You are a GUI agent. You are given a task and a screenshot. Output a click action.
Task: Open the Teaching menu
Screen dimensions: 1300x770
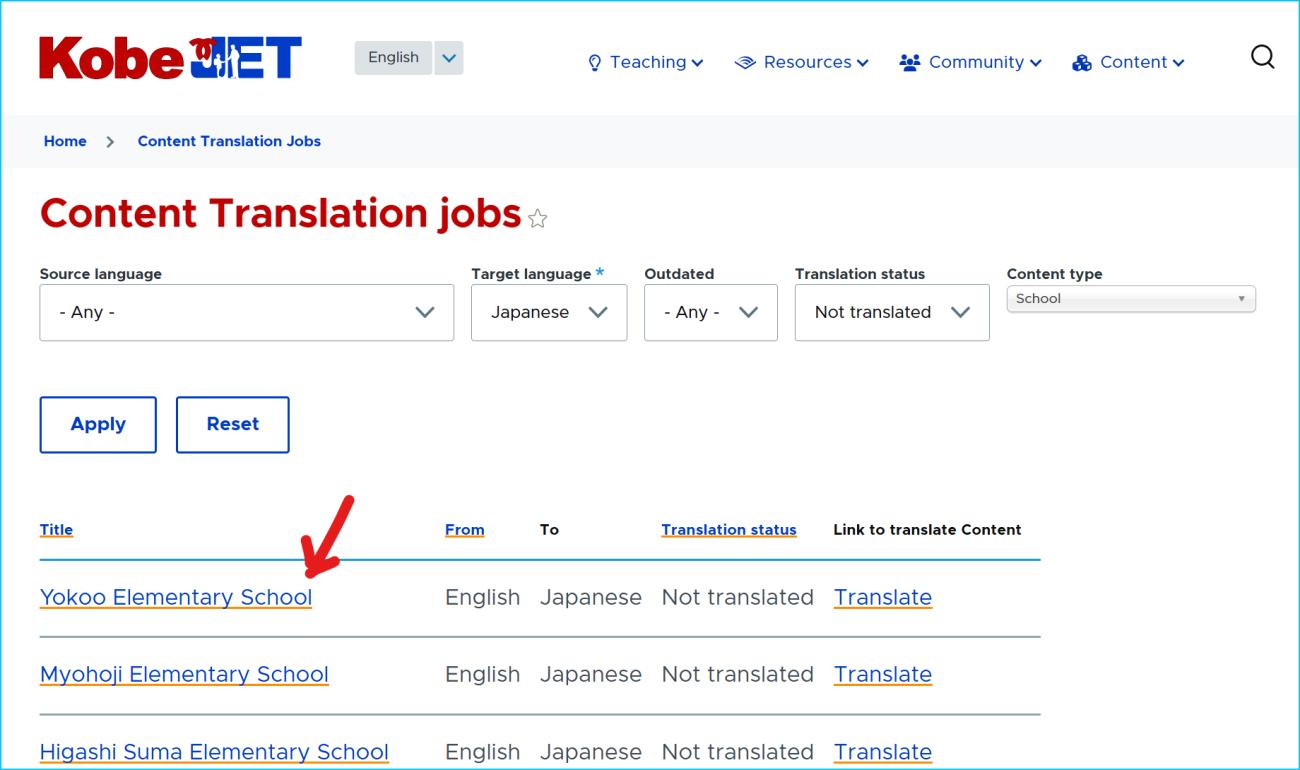(x=646, y=62)
